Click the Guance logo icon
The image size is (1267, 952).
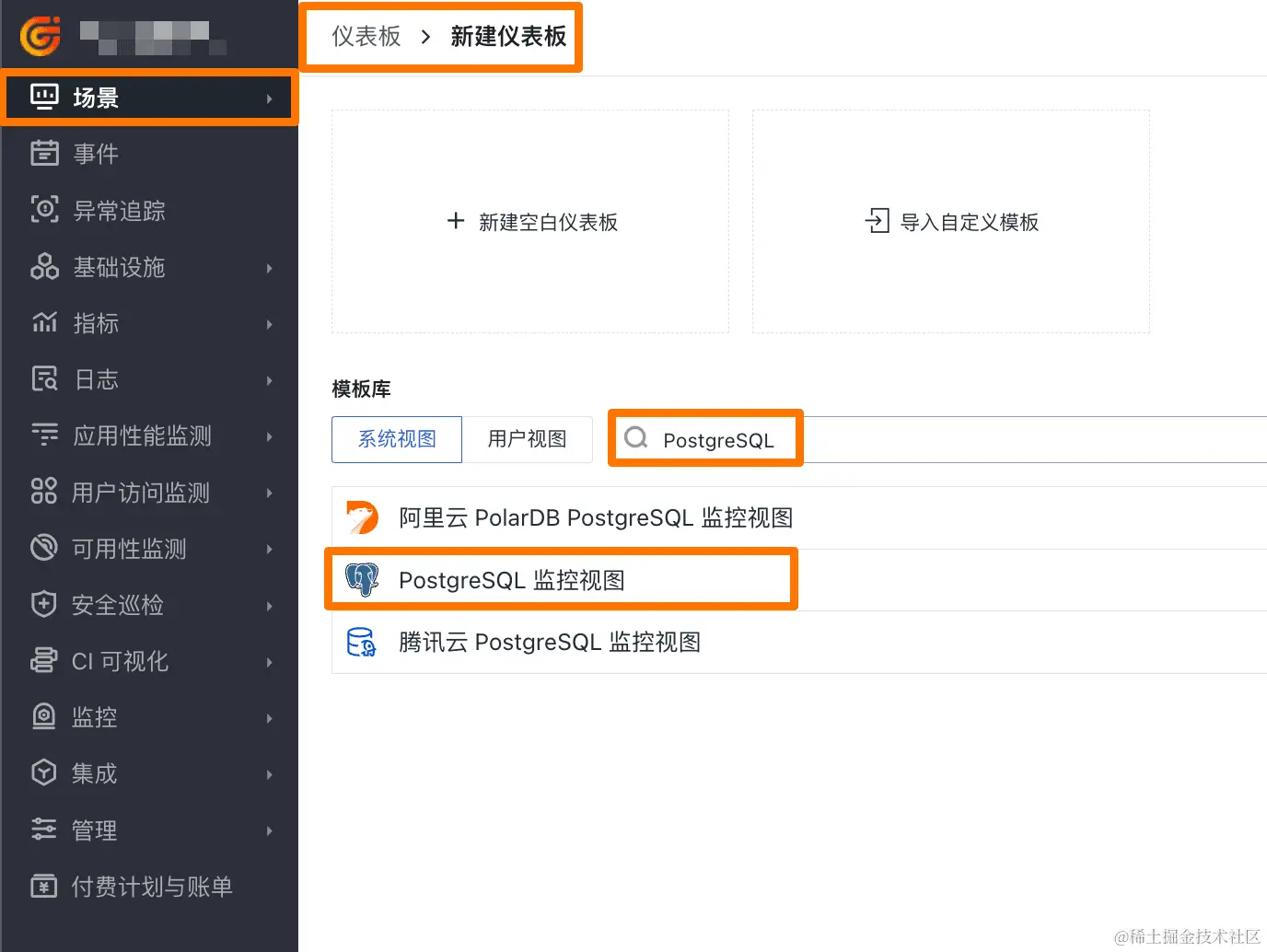(41, 36)
